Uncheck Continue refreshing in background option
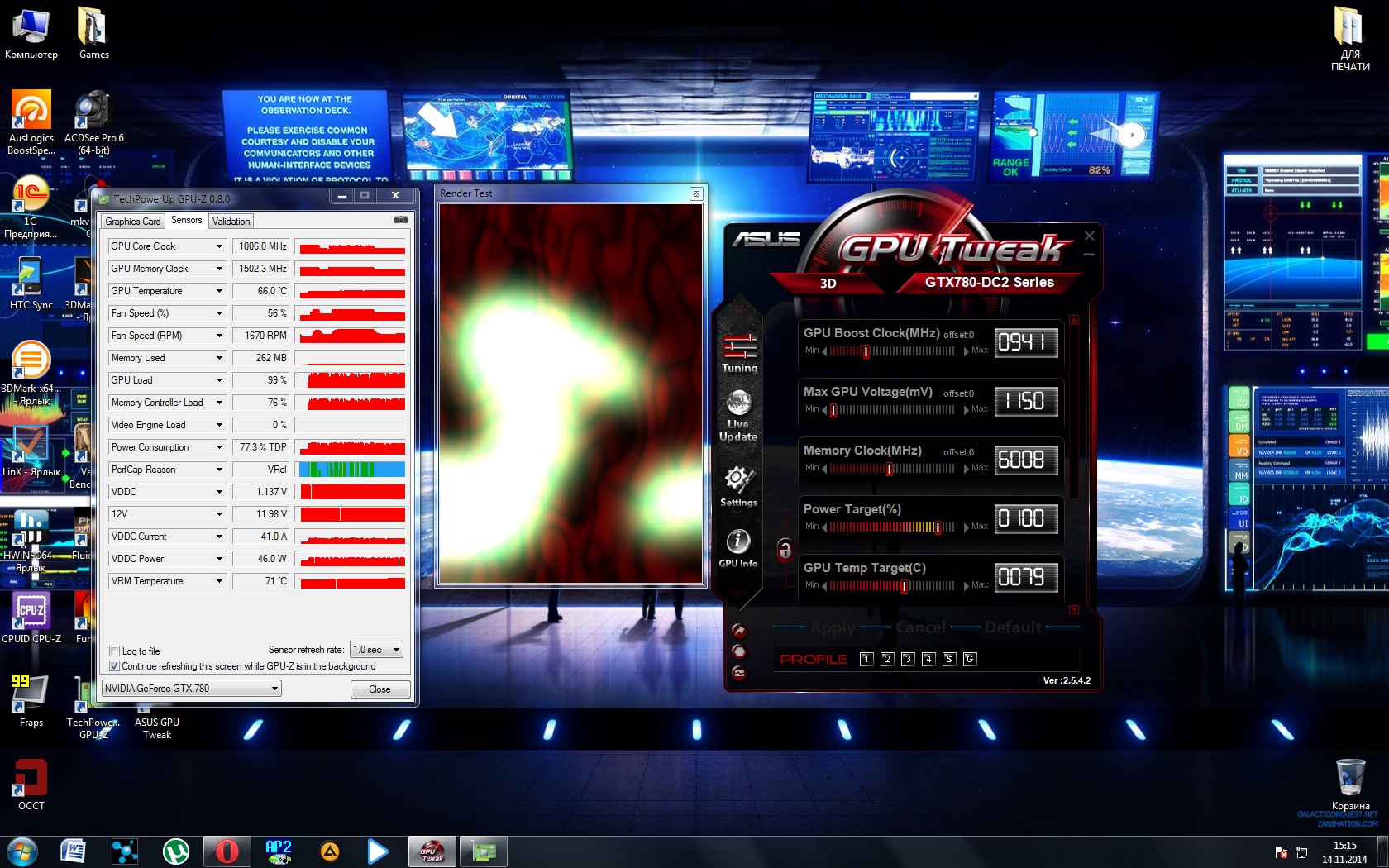 coord(115,666)
